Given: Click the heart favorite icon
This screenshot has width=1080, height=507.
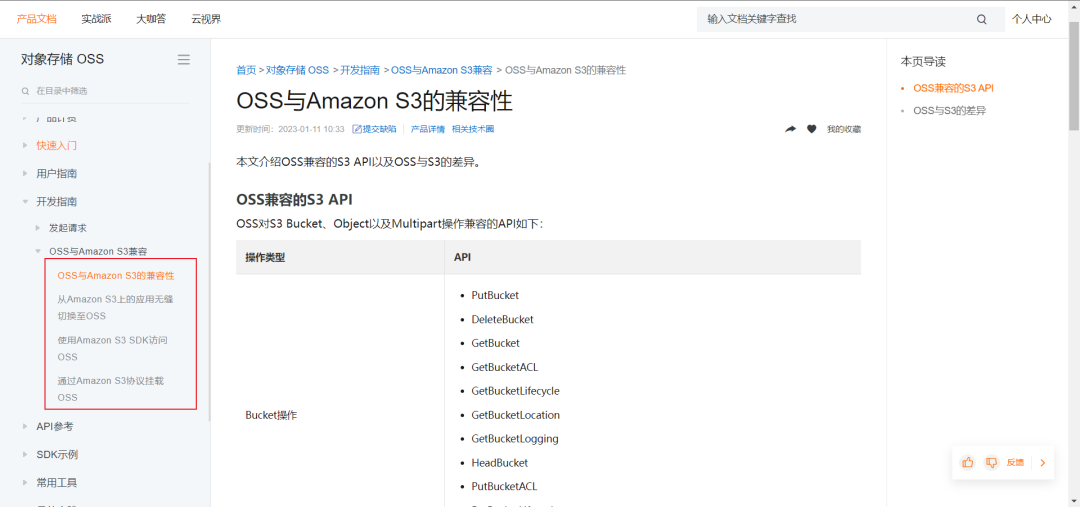Looking at the screenshot, I should click(x=811, y=129).
